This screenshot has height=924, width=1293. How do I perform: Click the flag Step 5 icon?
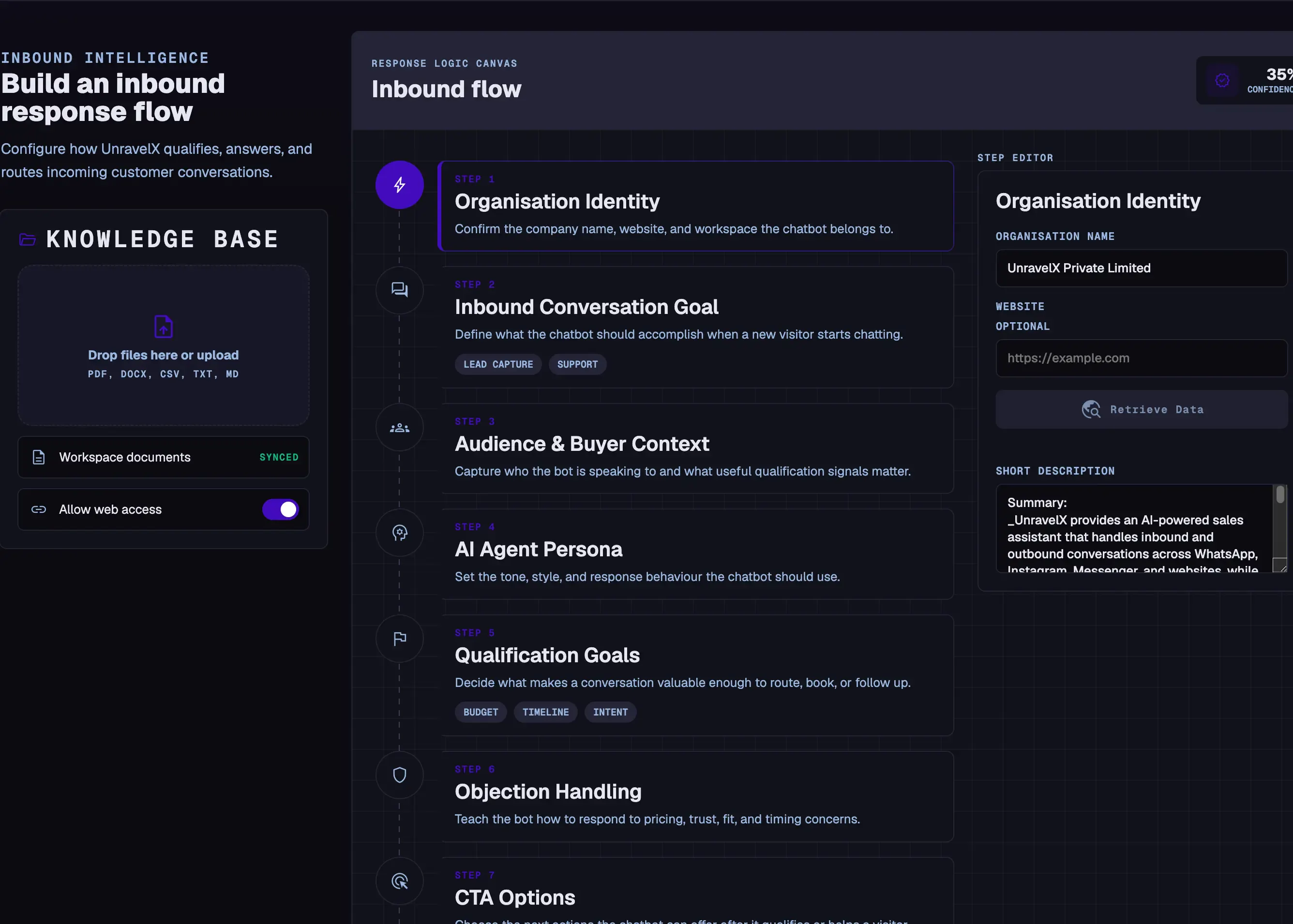click(400, 639)
